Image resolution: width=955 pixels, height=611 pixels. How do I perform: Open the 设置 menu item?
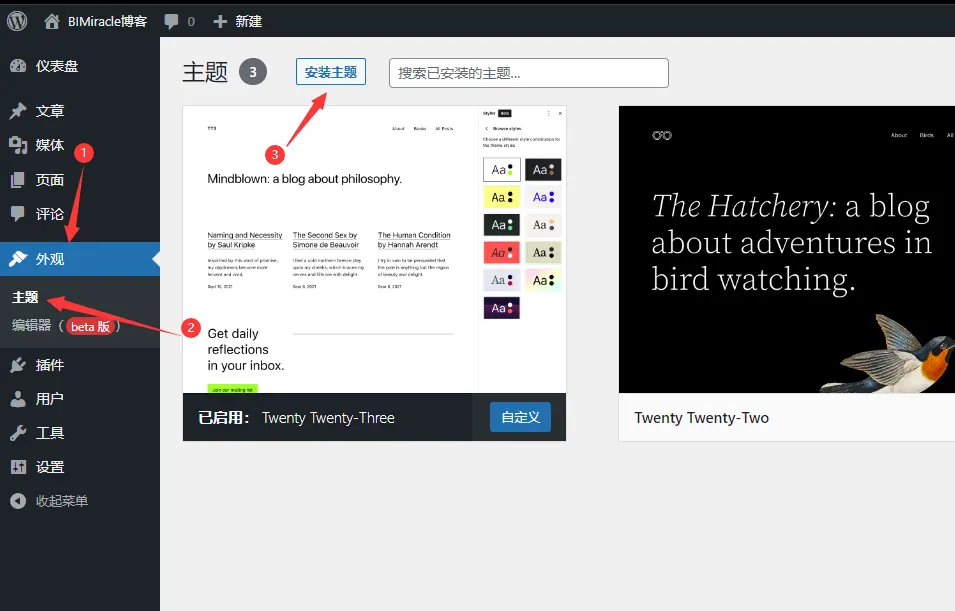tap(80, 467)
